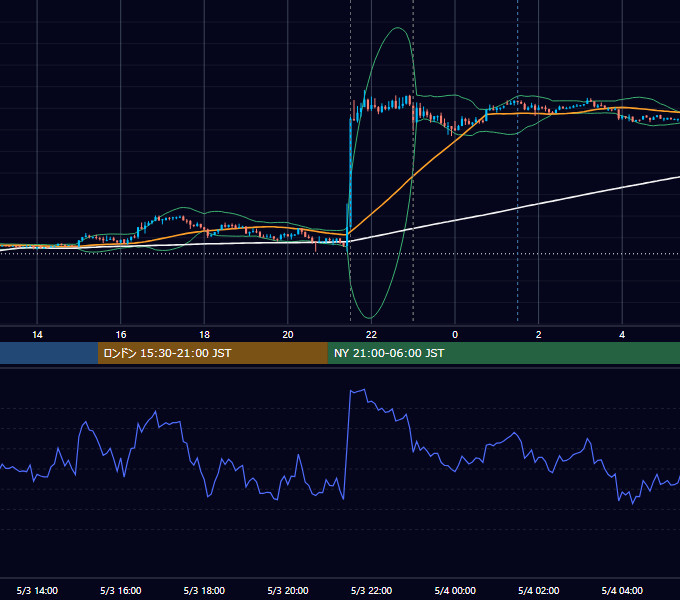
Task: Click the 16 hour label on upper axis
Action: [x=121, y=335]
